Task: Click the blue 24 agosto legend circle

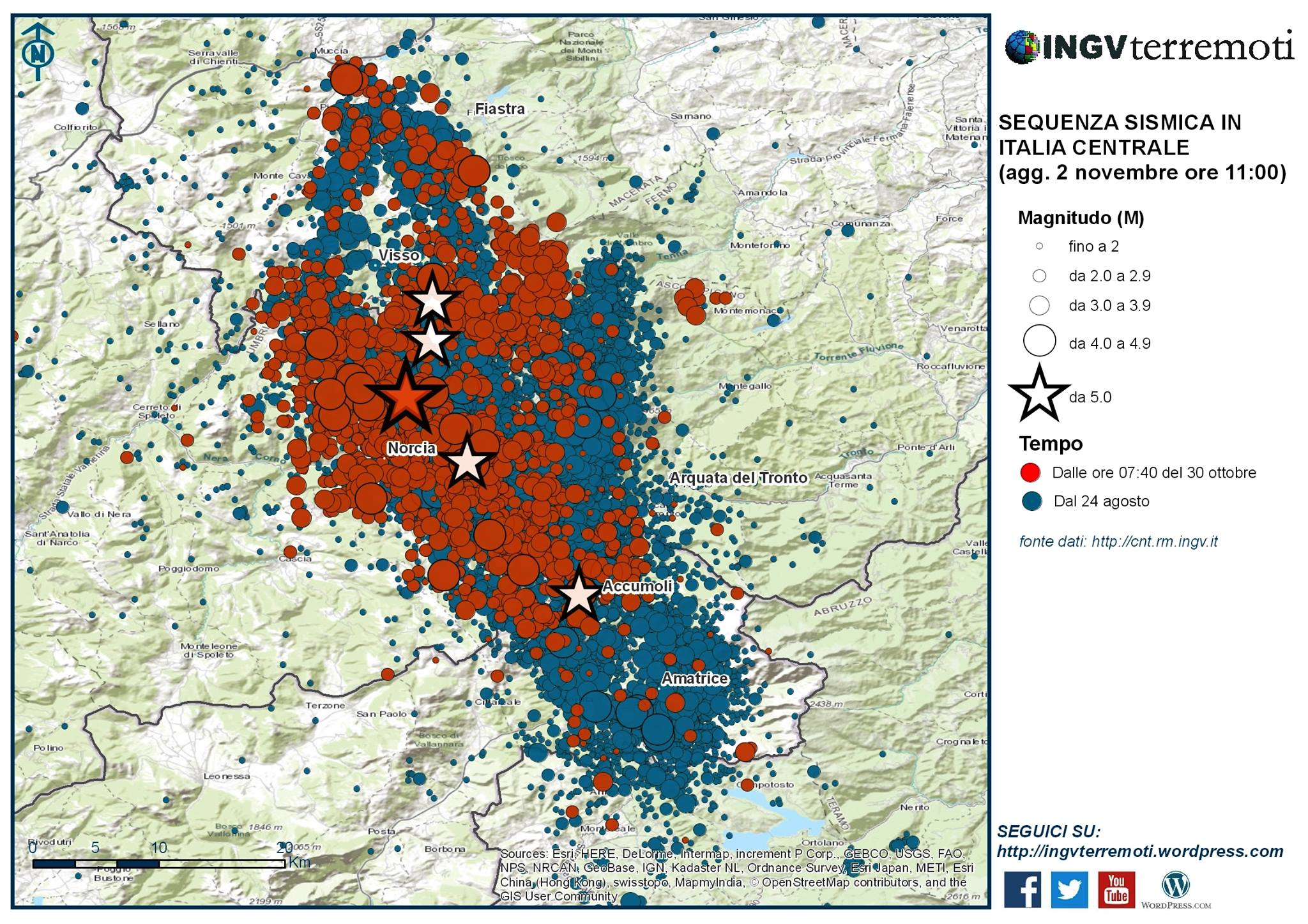Action: click(1031, 501)
